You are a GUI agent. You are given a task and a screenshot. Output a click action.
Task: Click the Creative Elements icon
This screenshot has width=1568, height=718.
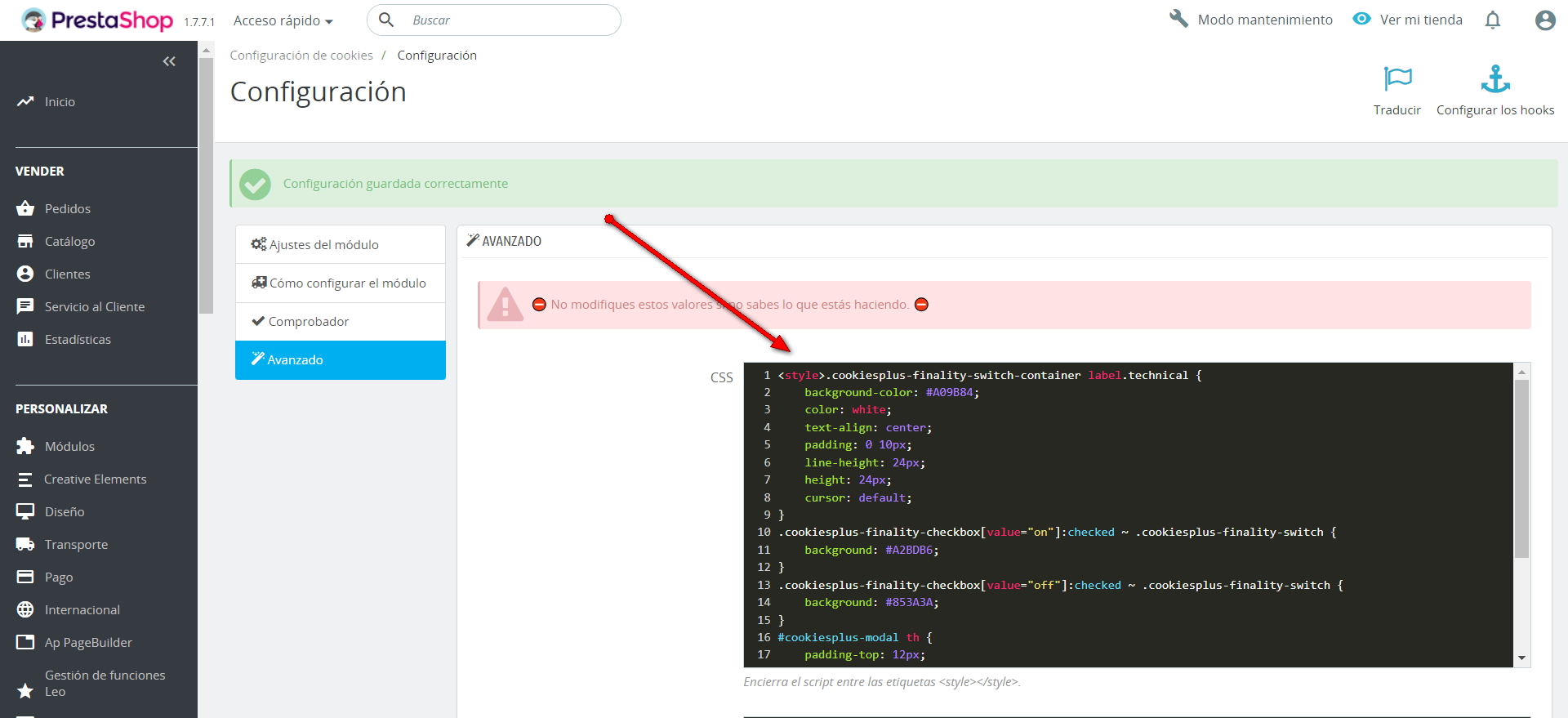coord(25,479)
